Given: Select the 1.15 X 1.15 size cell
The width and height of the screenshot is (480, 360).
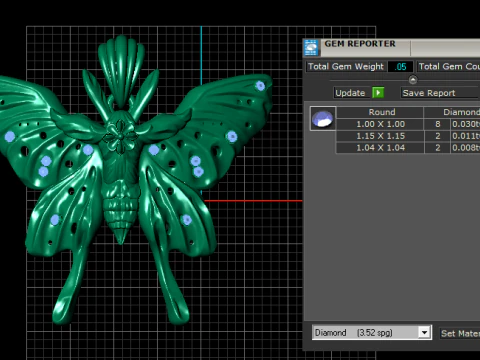Looking at the screenshot, I should (380, 136).
